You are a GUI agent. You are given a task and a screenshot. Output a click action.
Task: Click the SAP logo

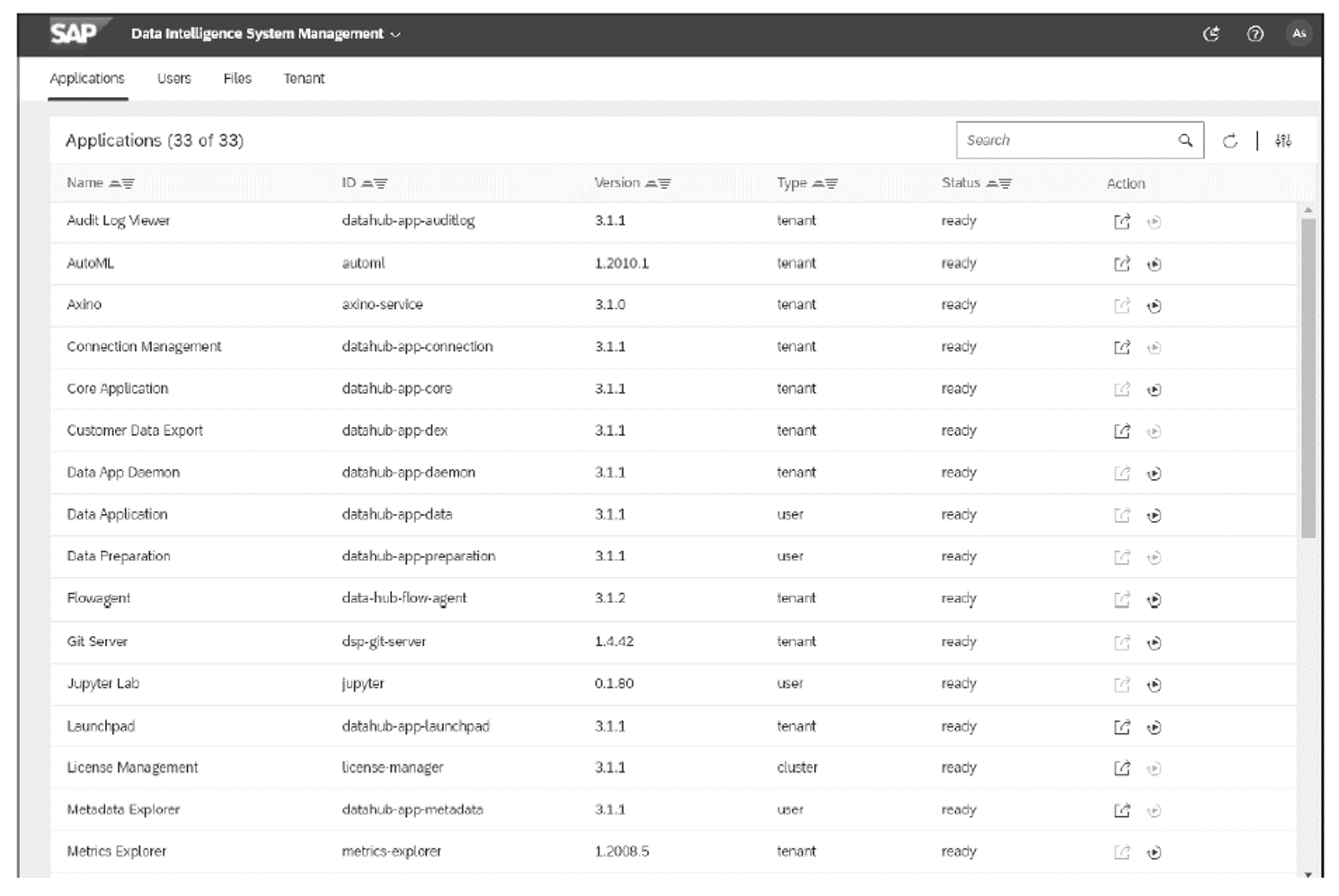coord(79,33)
